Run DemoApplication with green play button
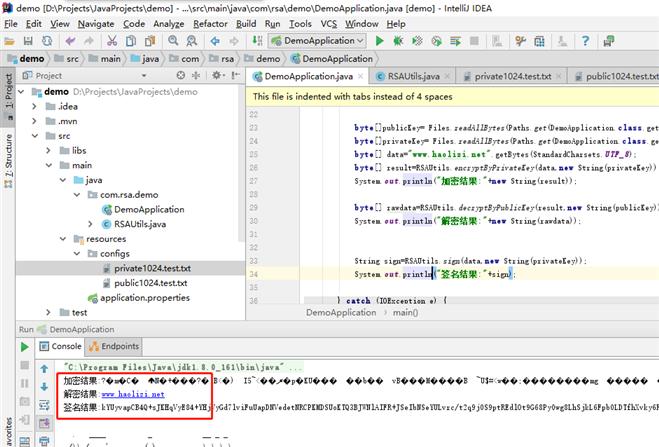Screen dimensions: 659x447 [380, 41]
